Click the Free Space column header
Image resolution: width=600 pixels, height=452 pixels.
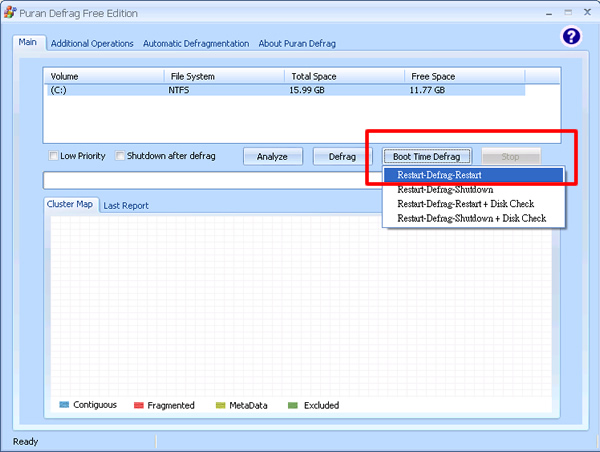pyautogui.click(x=465, y=77)
